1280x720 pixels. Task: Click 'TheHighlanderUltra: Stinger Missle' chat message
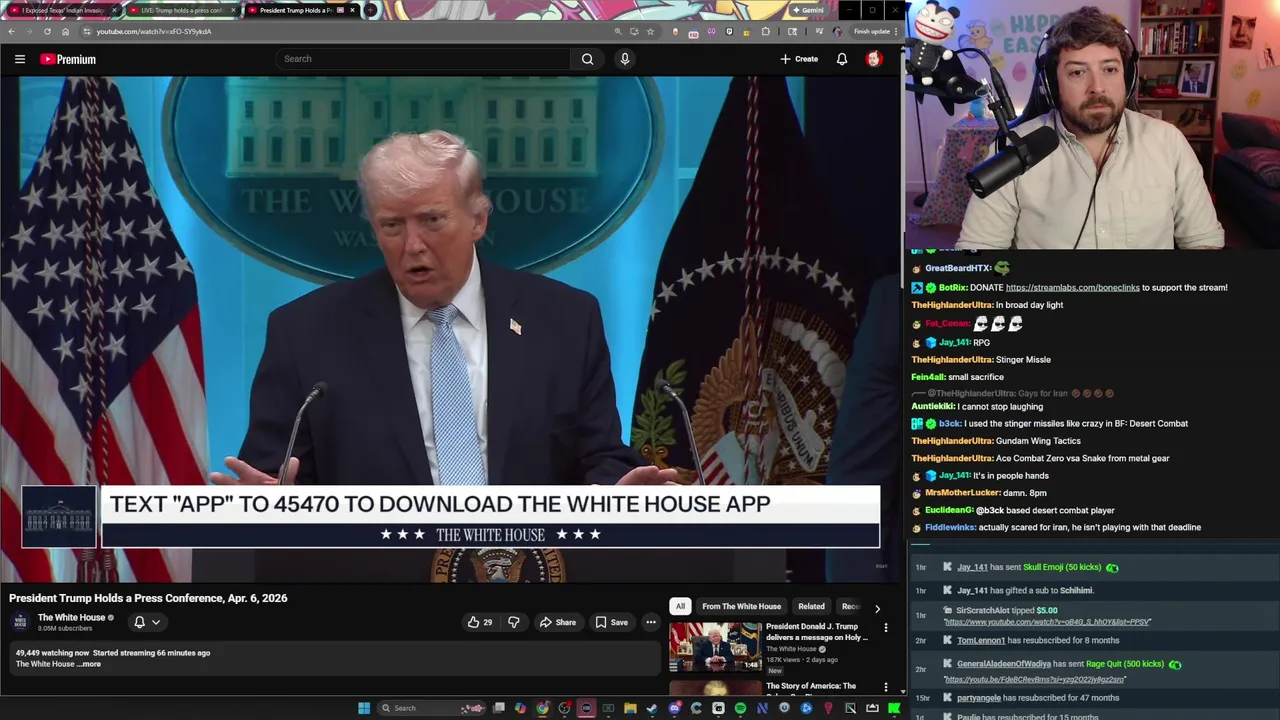(x=981, y=360)
